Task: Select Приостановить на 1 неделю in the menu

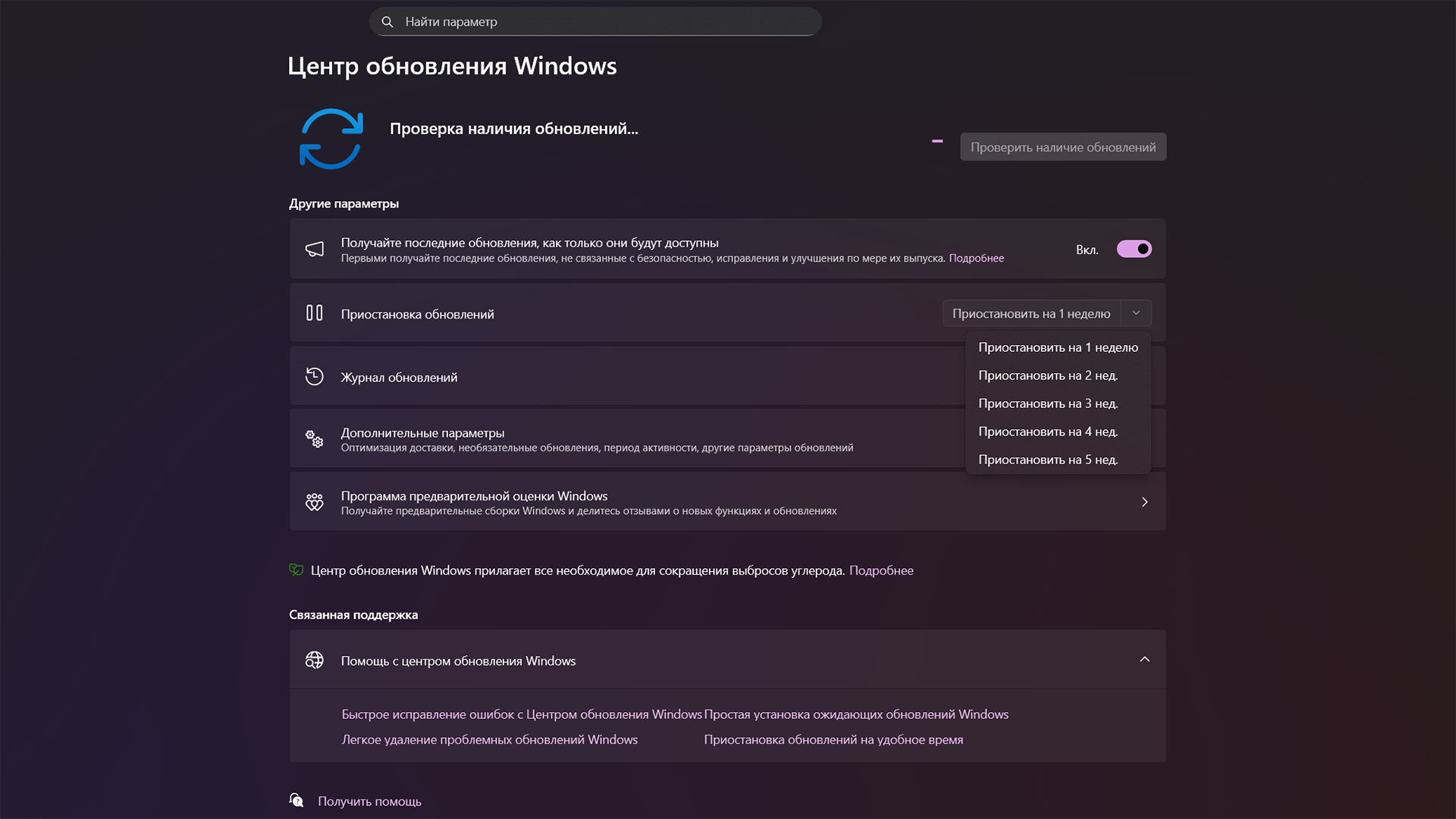Action: (x=1059, y=347)
